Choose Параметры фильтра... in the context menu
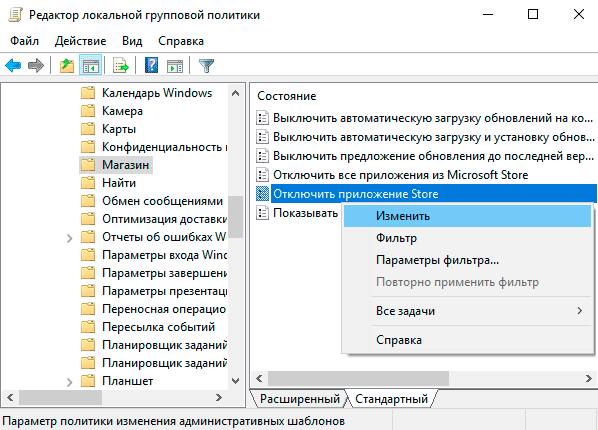The height and width of the screenshot is (430, 598). (467, 260)
